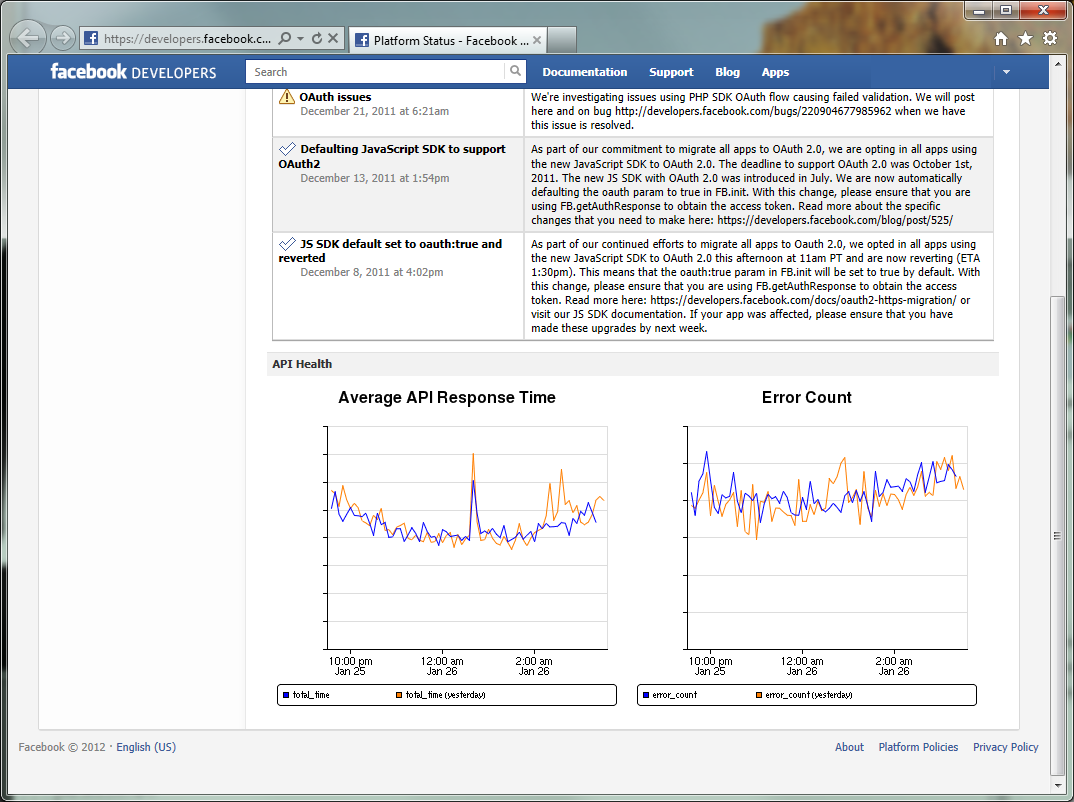The image size is (1074, 802).
Task: Submit search with the magnifier button
Action: pos(516,71)
